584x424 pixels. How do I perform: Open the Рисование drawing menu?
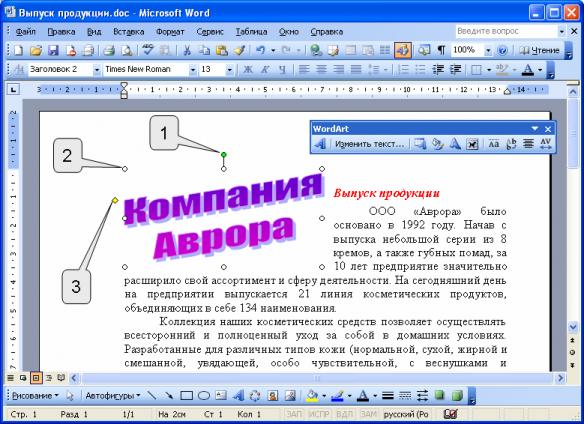coord(35,395)
